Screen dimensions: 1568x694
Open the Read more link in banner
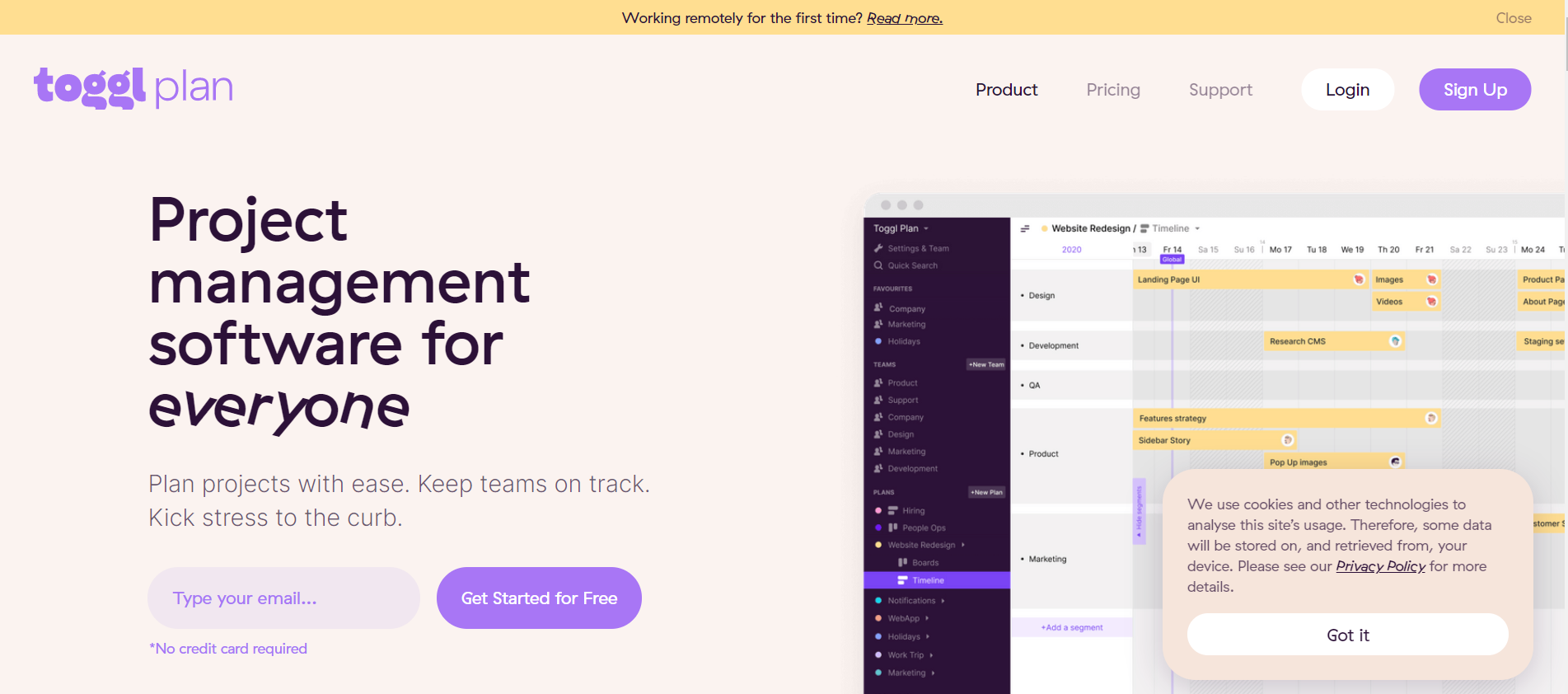pos(904,18)
